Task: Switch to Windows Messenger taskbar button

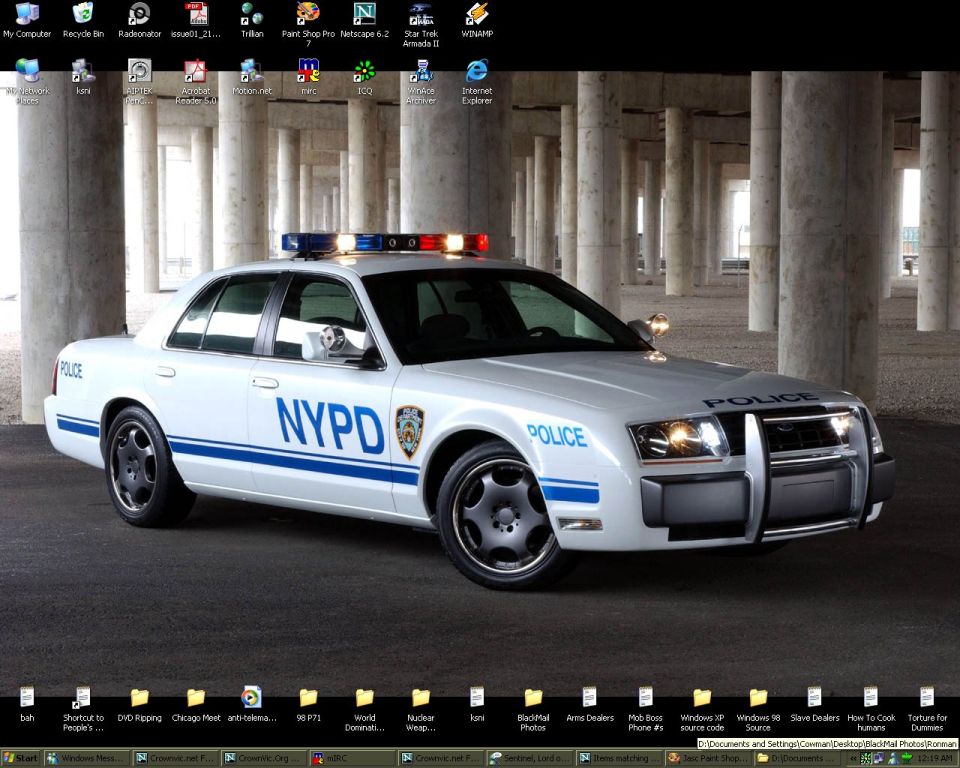Action: (88, 758)
